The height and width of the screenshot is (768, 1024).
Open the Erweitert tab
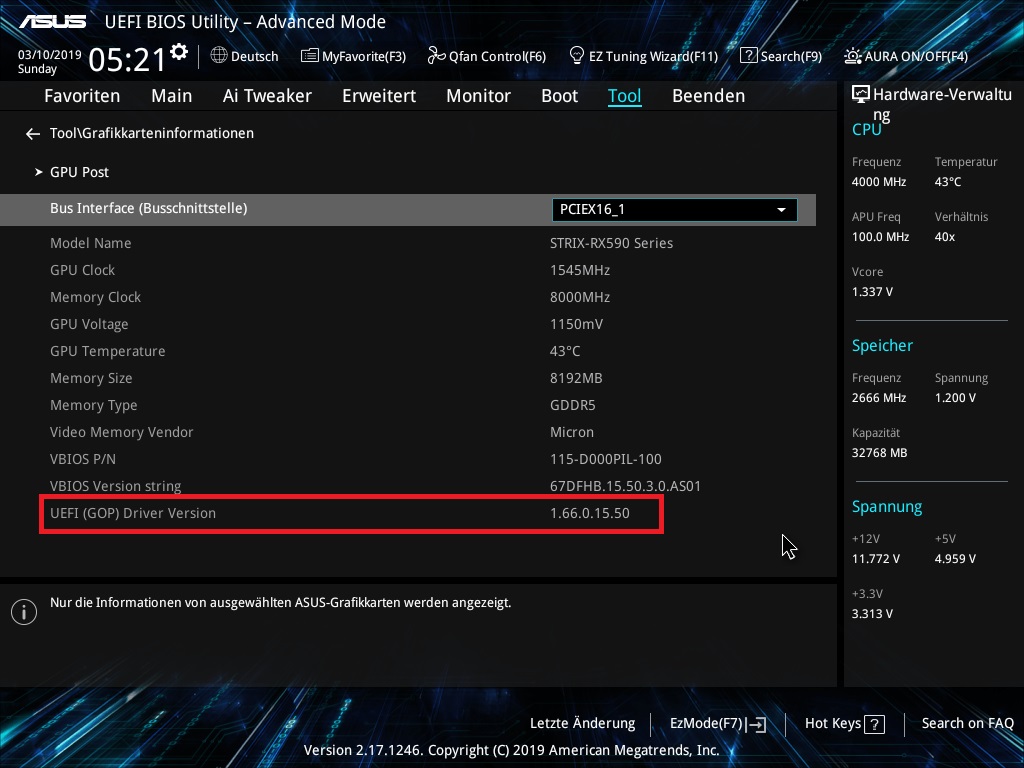tap(379, 96)
